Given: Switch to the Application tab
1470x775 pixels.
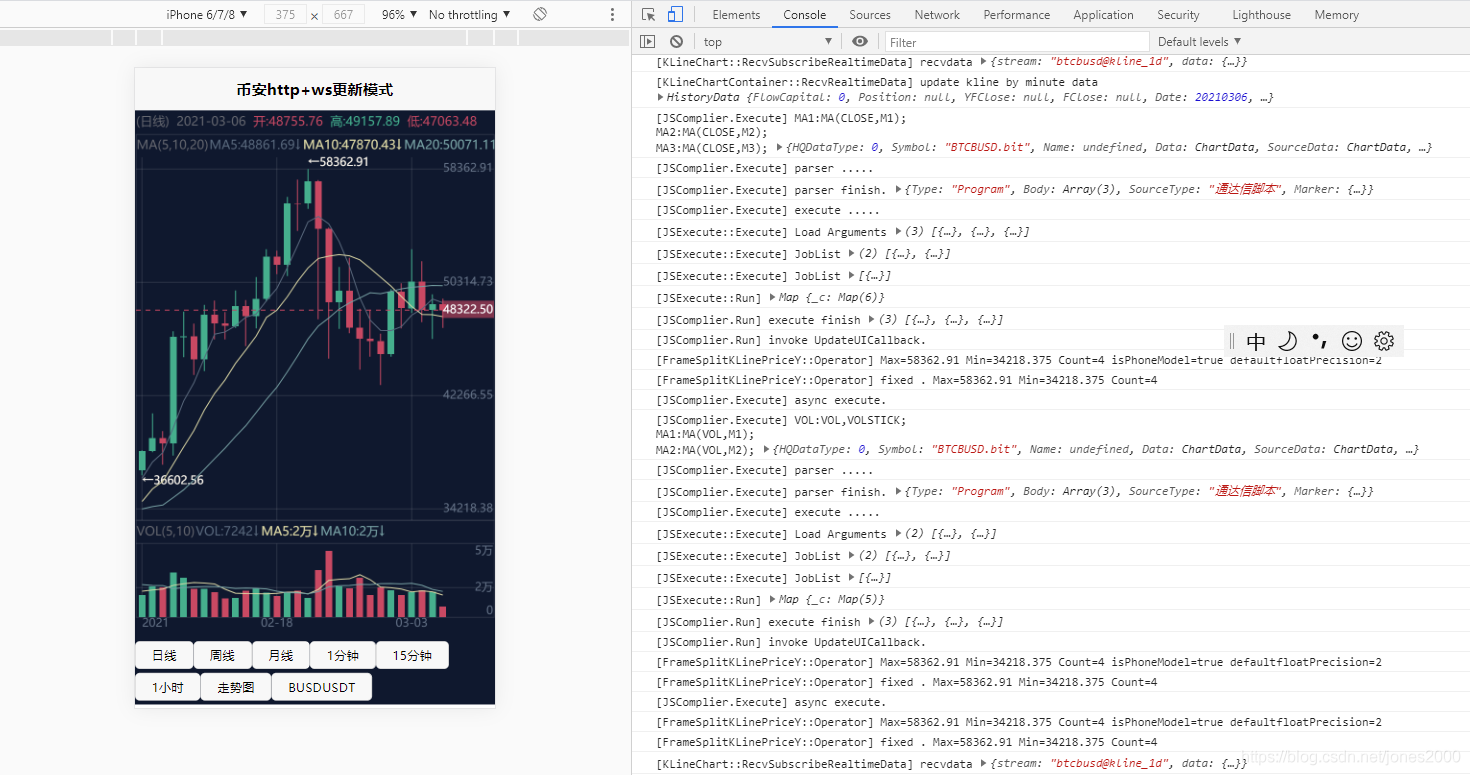Looking at the screenshot, I should 1104,14.
